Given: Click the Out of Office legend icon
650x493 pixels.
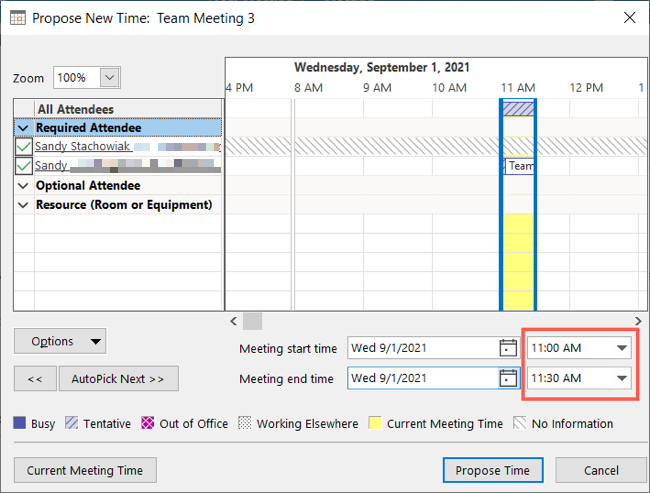Looking at the screenshot, I should (148, 424).
